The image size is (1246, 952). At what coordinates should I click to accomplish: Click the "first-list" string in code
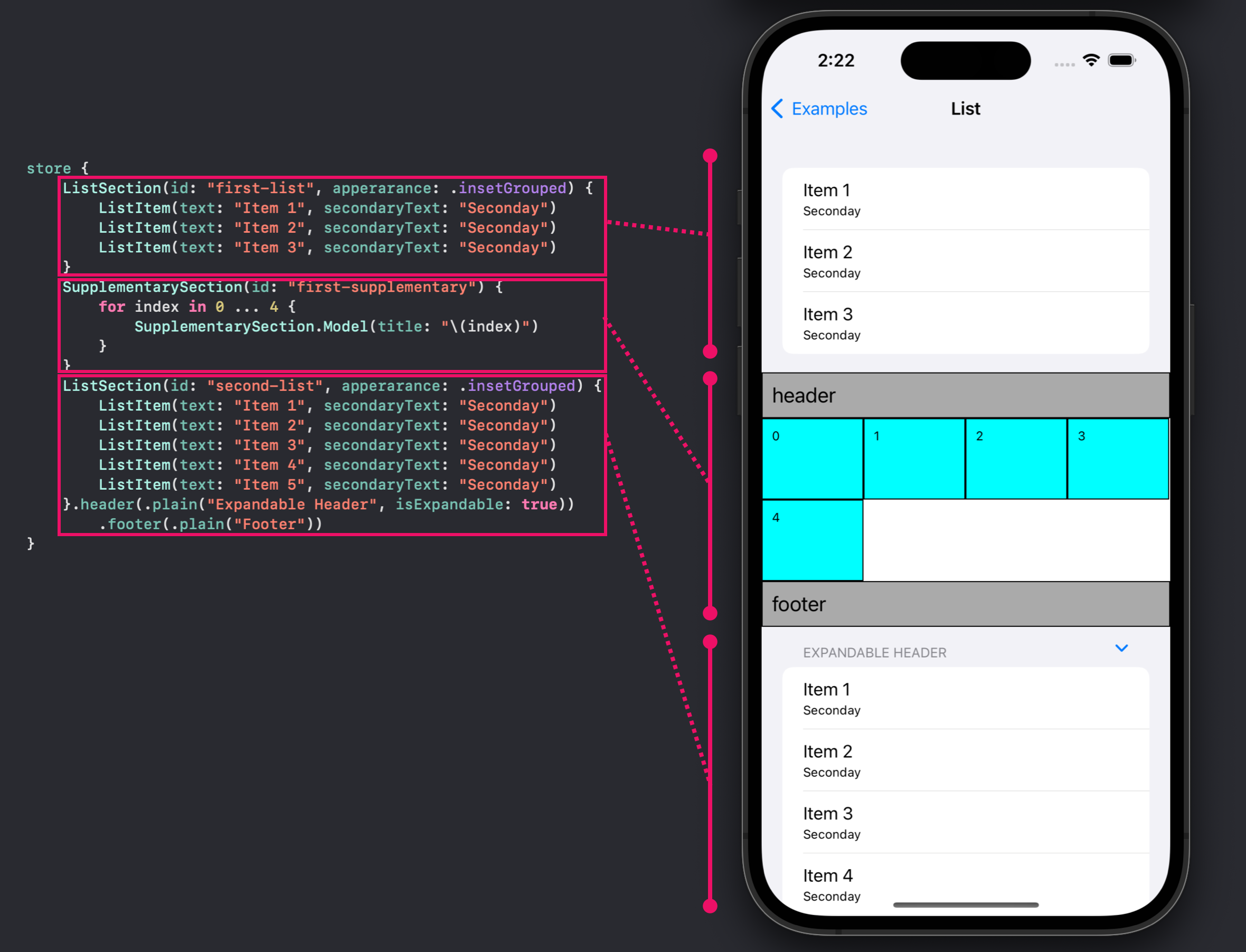(260, 188)
